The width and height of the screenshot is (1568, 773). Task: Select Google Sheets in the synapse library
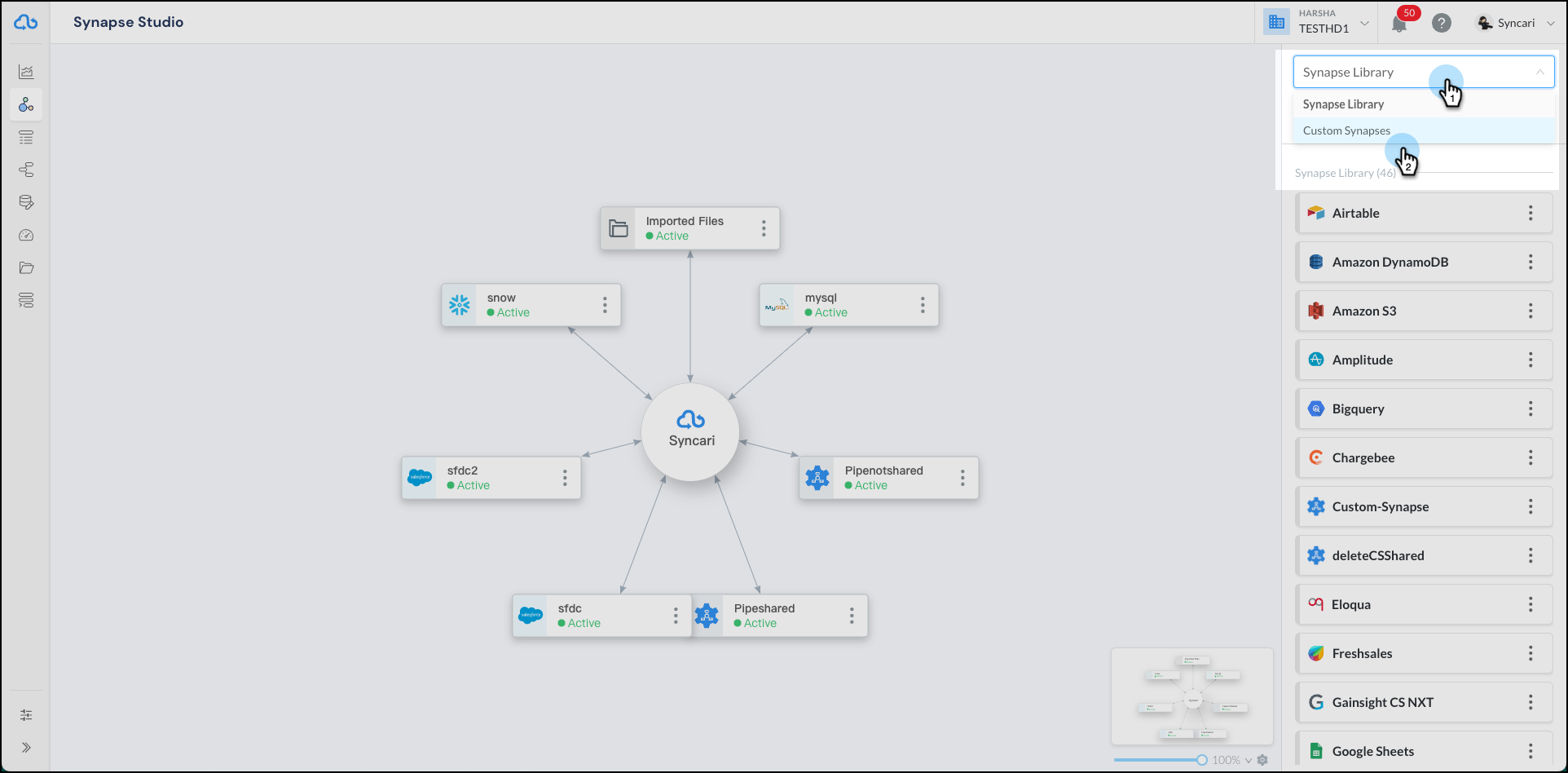click(1425, 751)
